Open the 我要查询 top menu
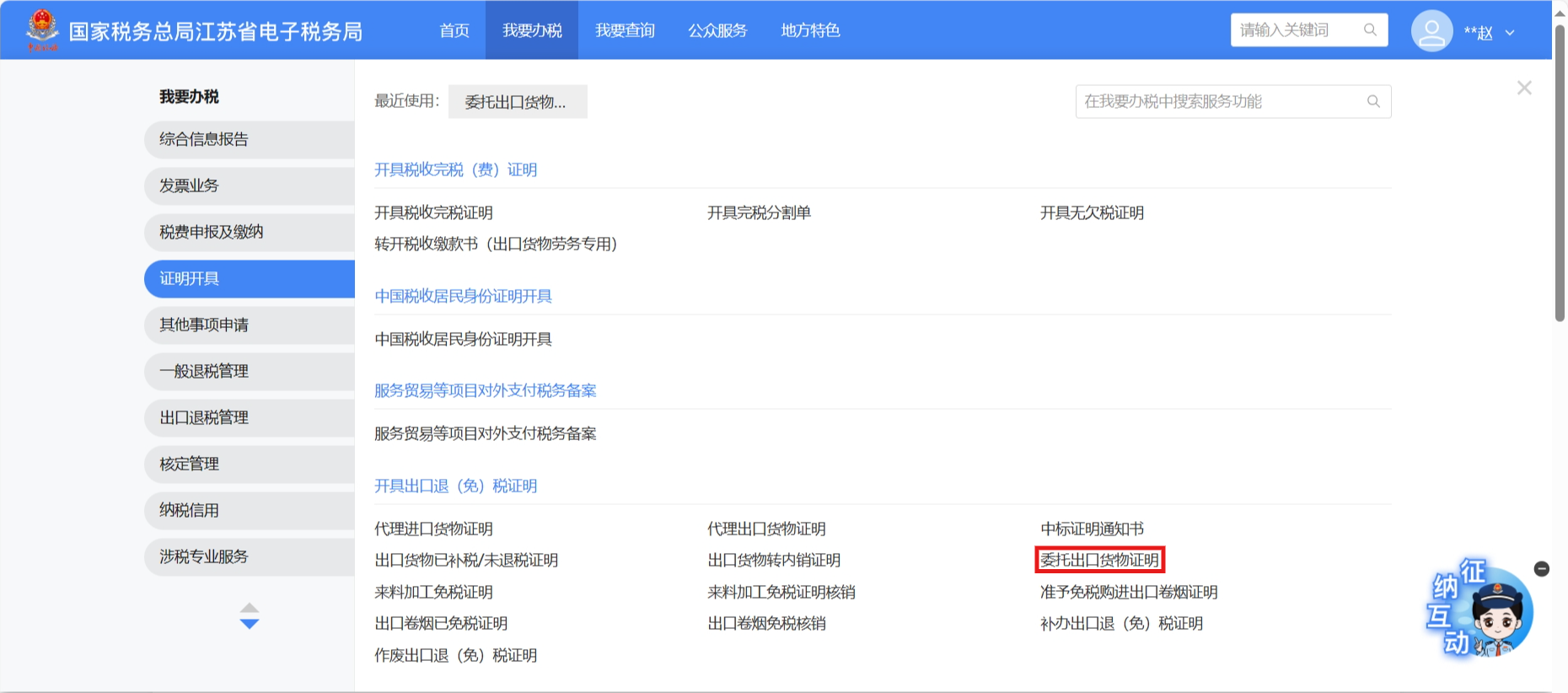Image resolution: width=1568 pixels, height=693 pixels. 625,30
